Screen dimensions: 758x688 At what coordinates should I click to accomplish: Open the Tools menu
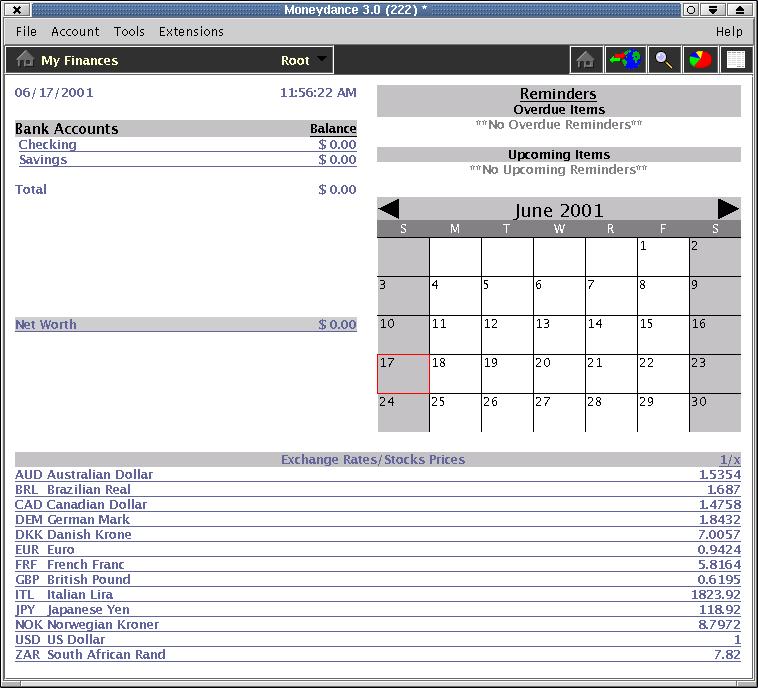coord(129,31)
